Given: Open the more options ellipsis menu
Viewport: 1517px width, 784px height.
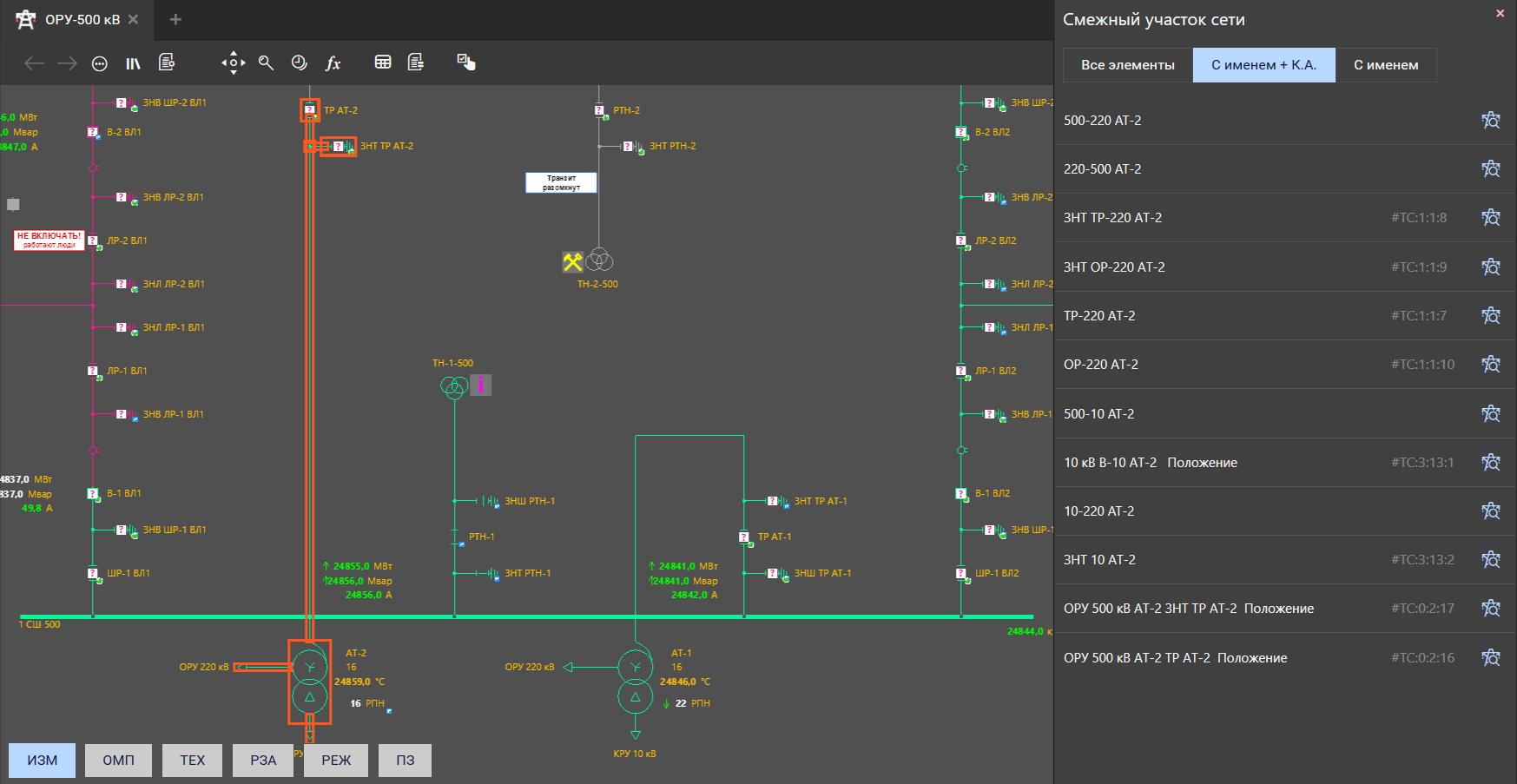Looking at the screenshot, I should point(100,63).
